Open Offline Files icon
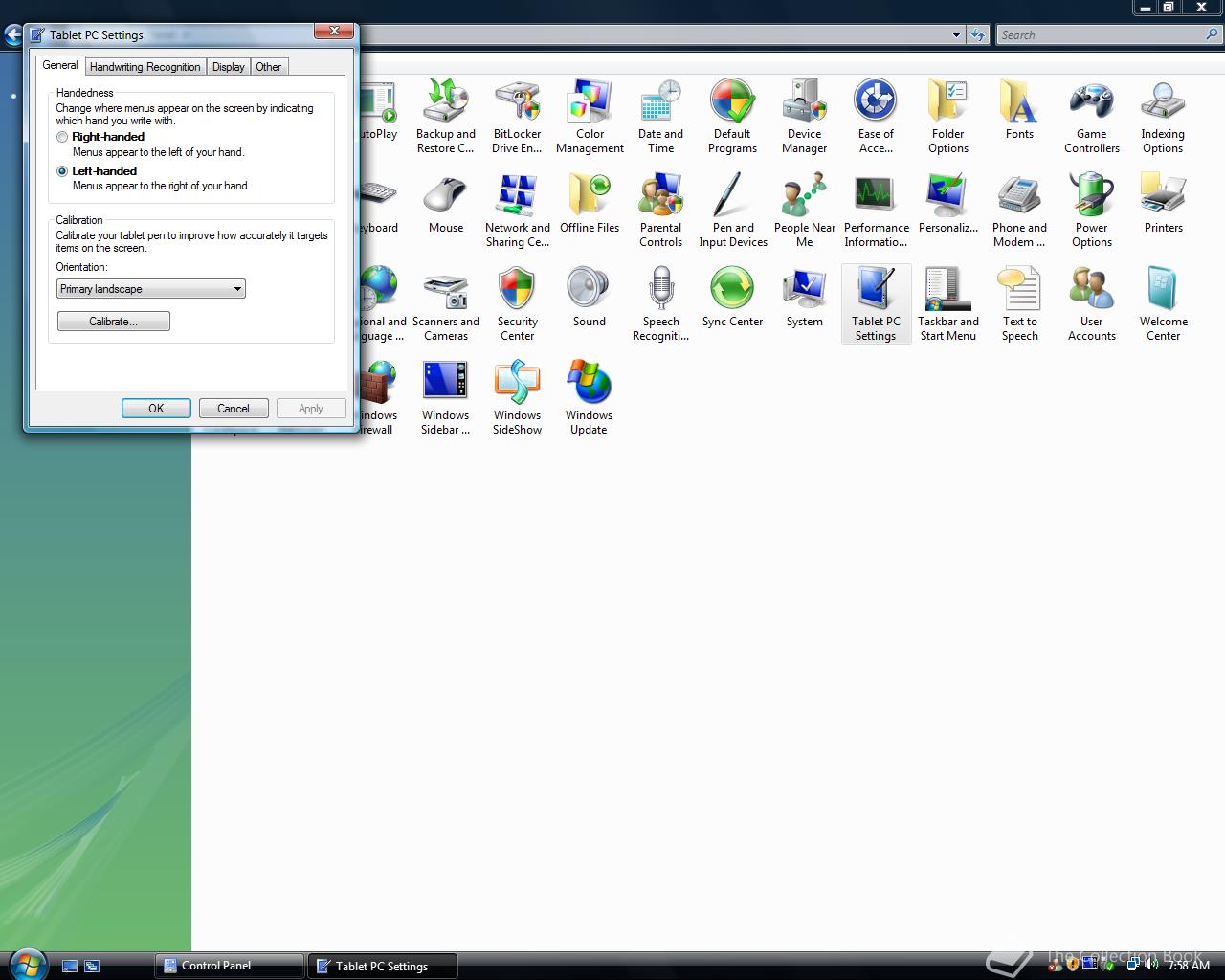 (590, 204)
